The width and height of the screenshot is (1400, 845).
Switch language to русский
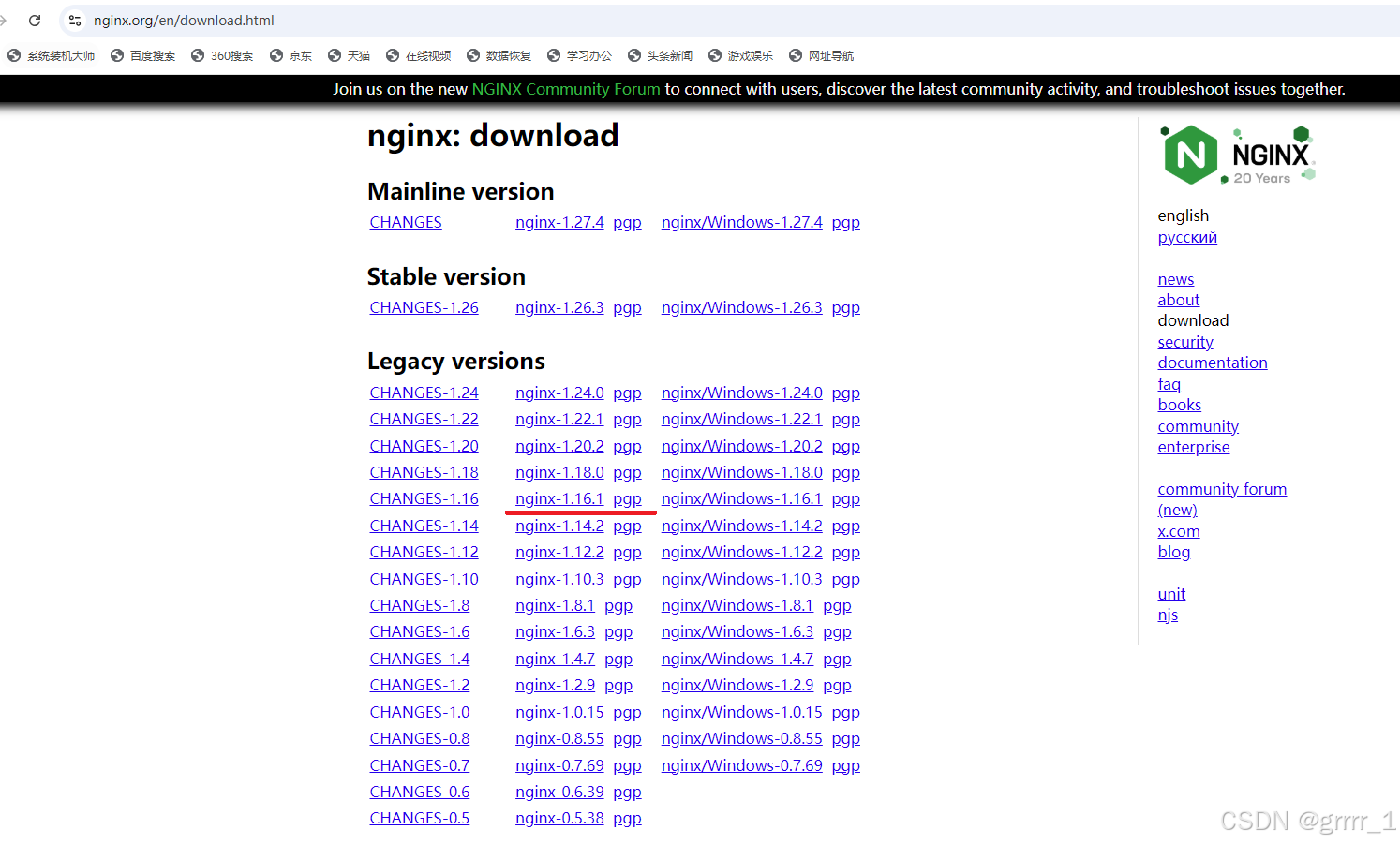tap(1187, 237)
